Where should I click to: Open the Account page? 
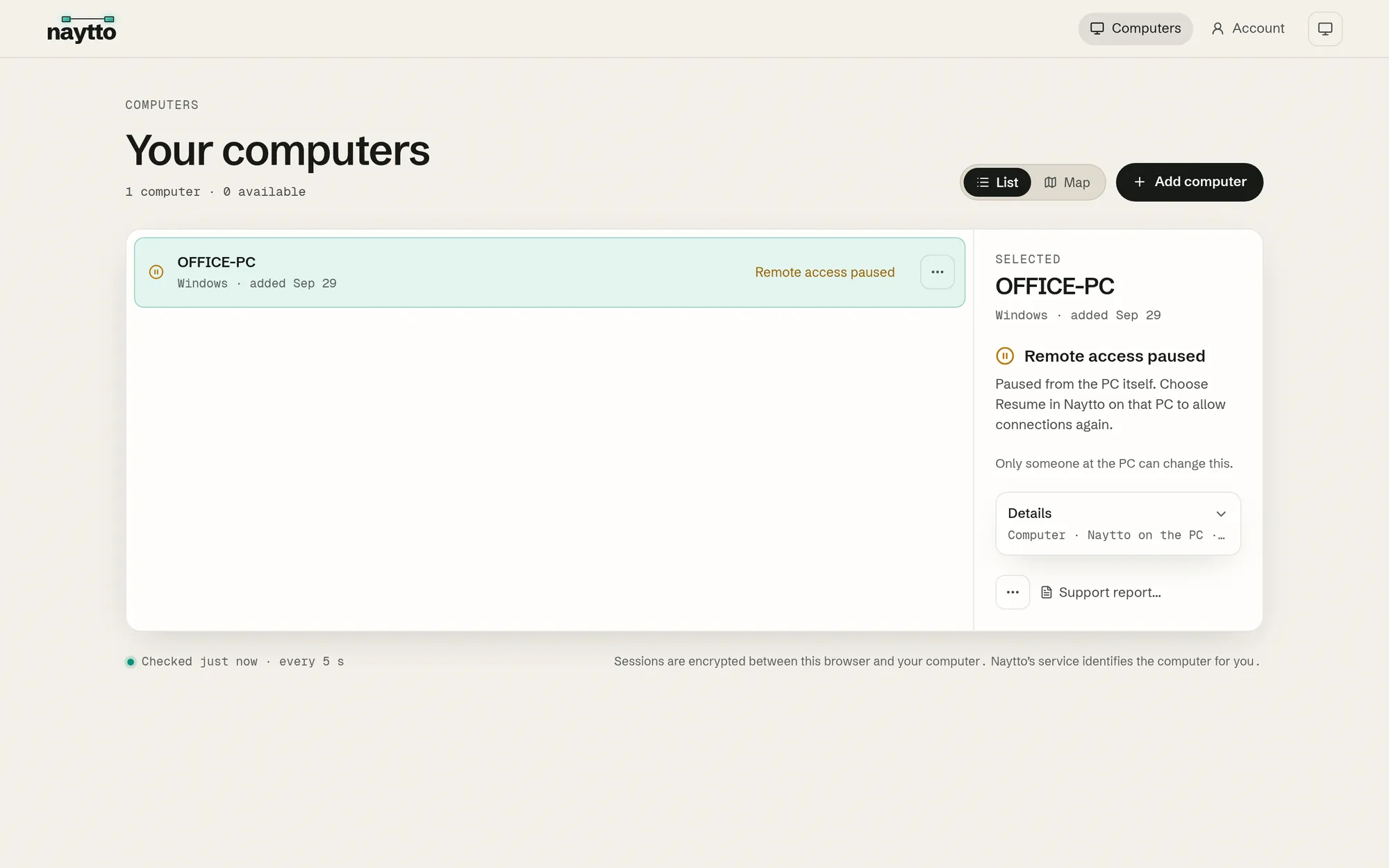[x=1248, y=28]
